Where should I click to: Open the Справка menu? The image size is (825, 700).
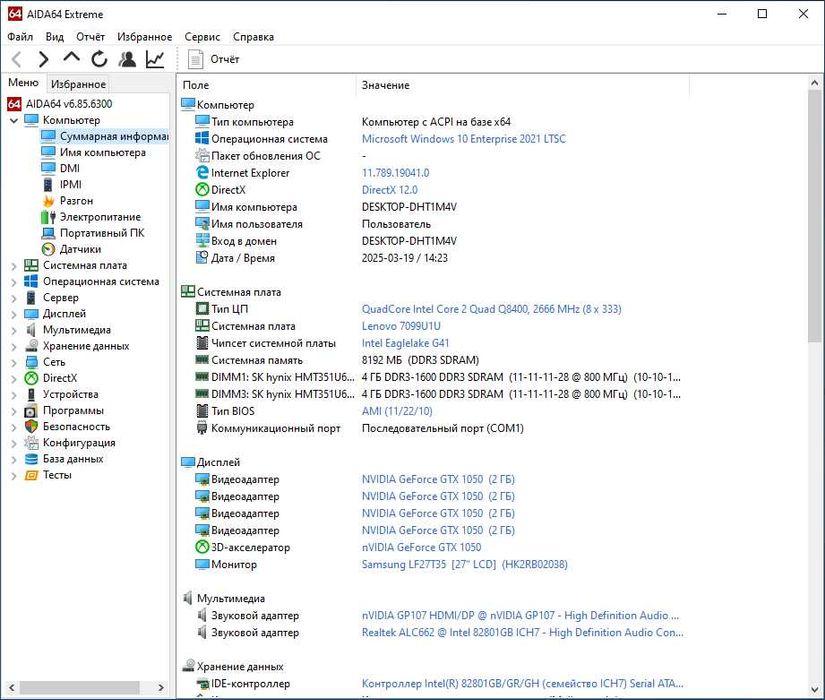[x=253, y=37]
